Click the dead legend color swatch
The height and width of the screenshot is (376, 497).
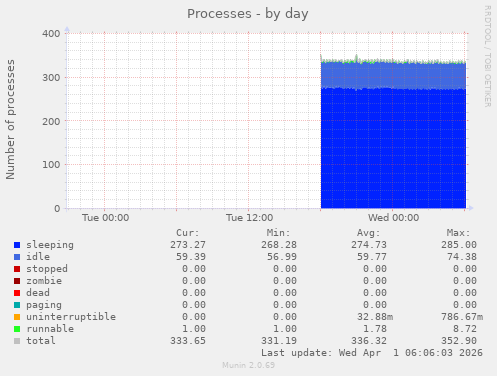(17, 293)
